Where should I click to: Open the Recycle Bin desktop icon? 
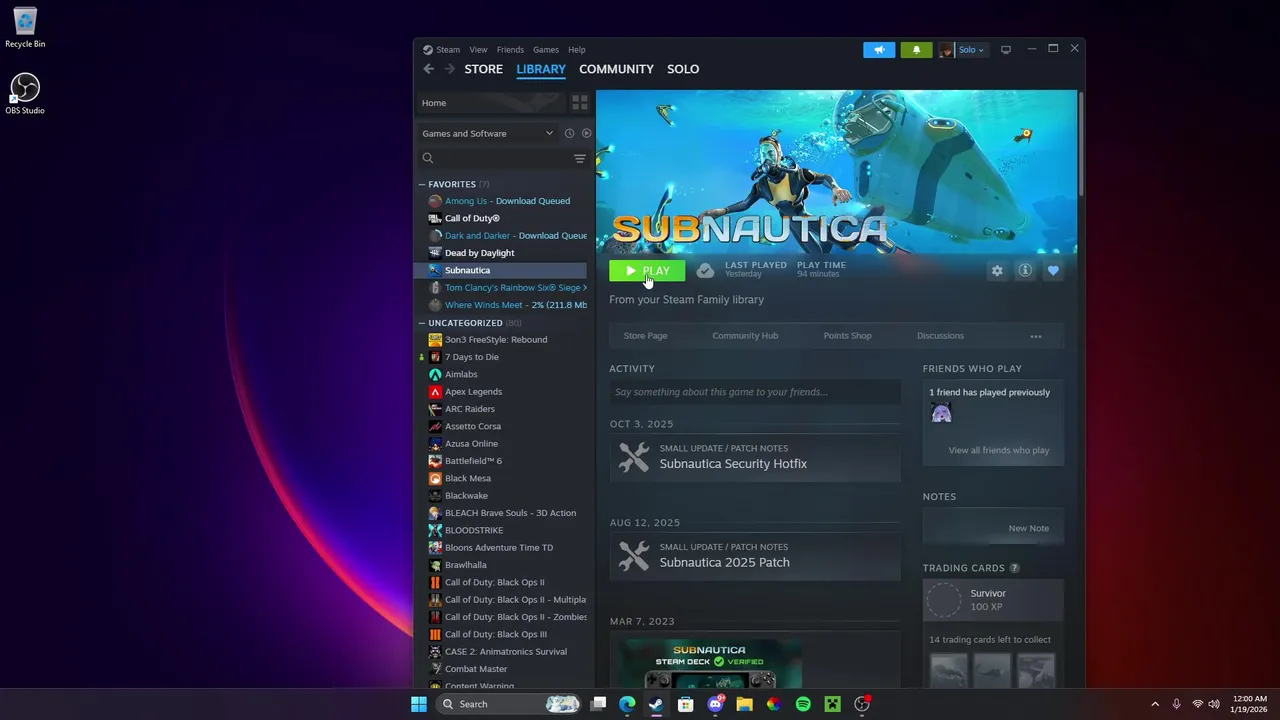25,28
